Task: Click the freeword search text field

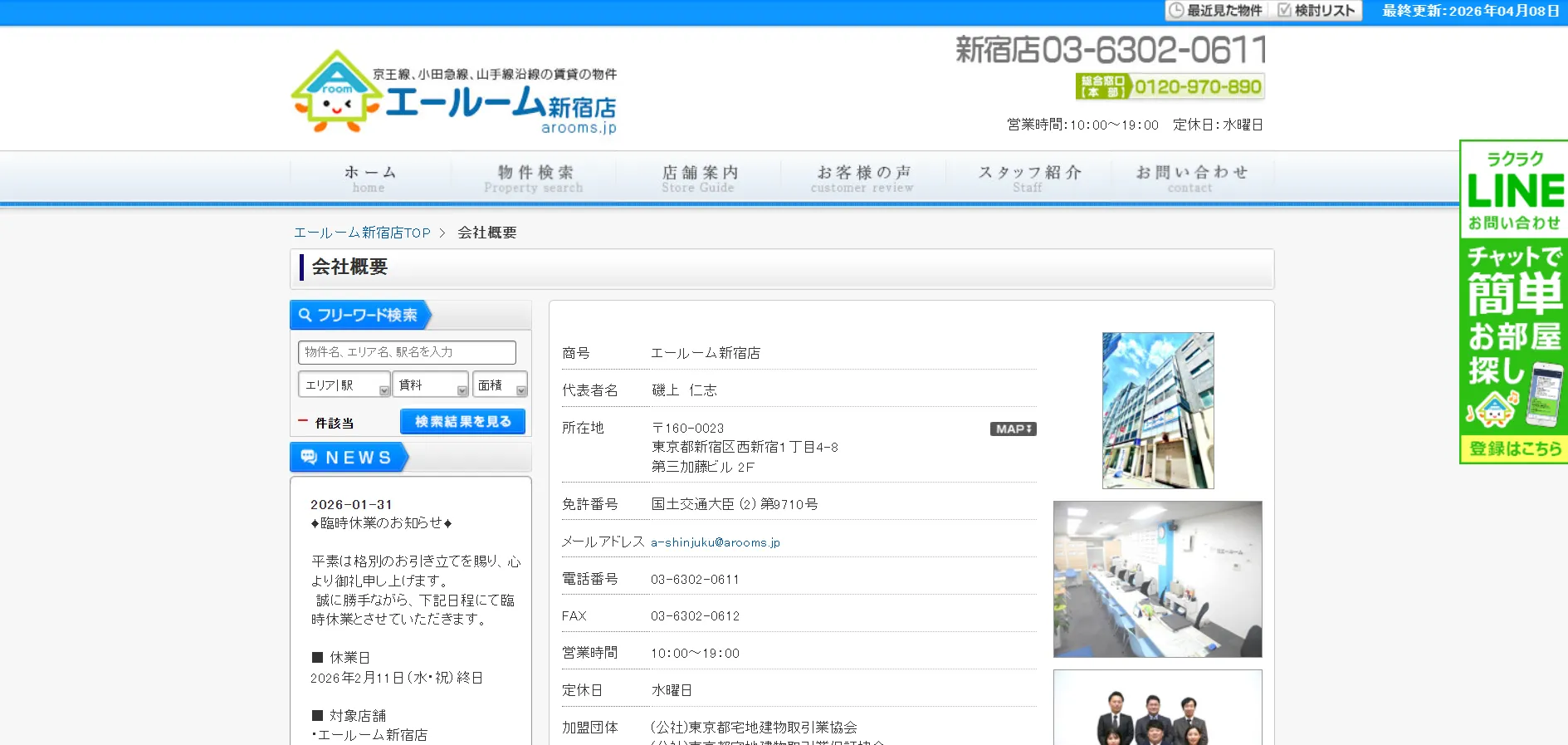Action: click(407, 352)
